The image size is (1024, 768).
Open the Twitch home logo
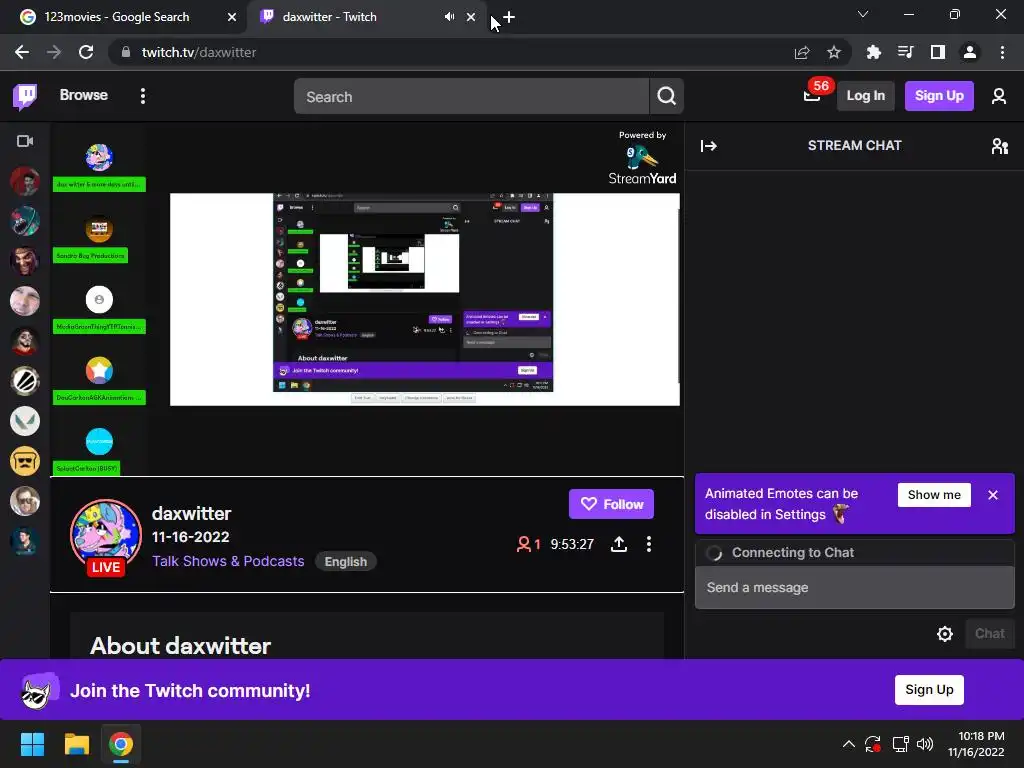tap(25, 97)
